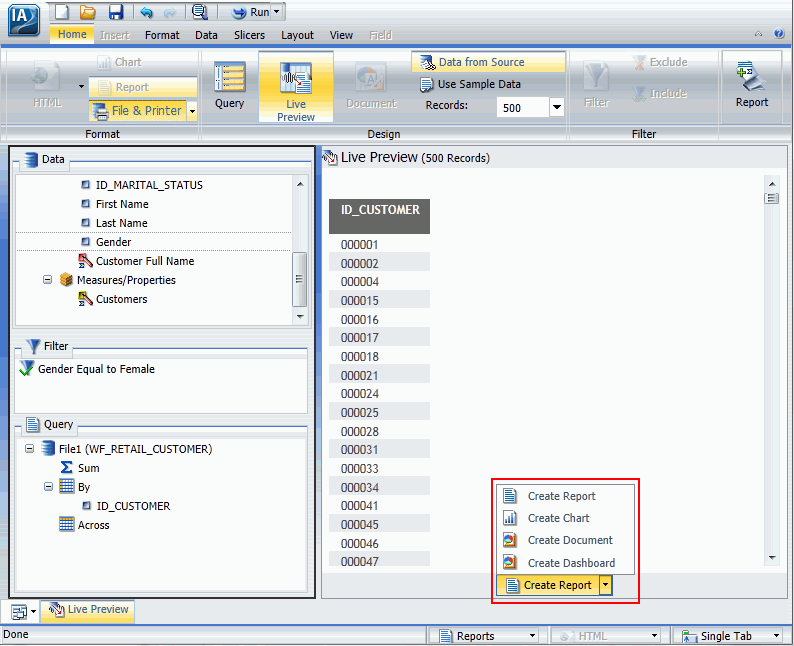The image size is (794, 646).
Task: Toggle the Create Report dropdown arrow
Action: (606, 585)
